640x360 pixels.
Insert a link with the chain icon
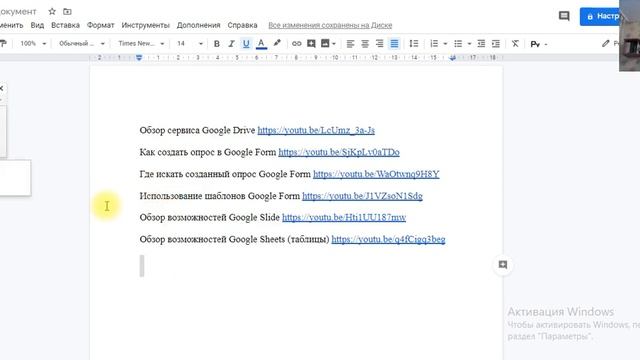296,44
